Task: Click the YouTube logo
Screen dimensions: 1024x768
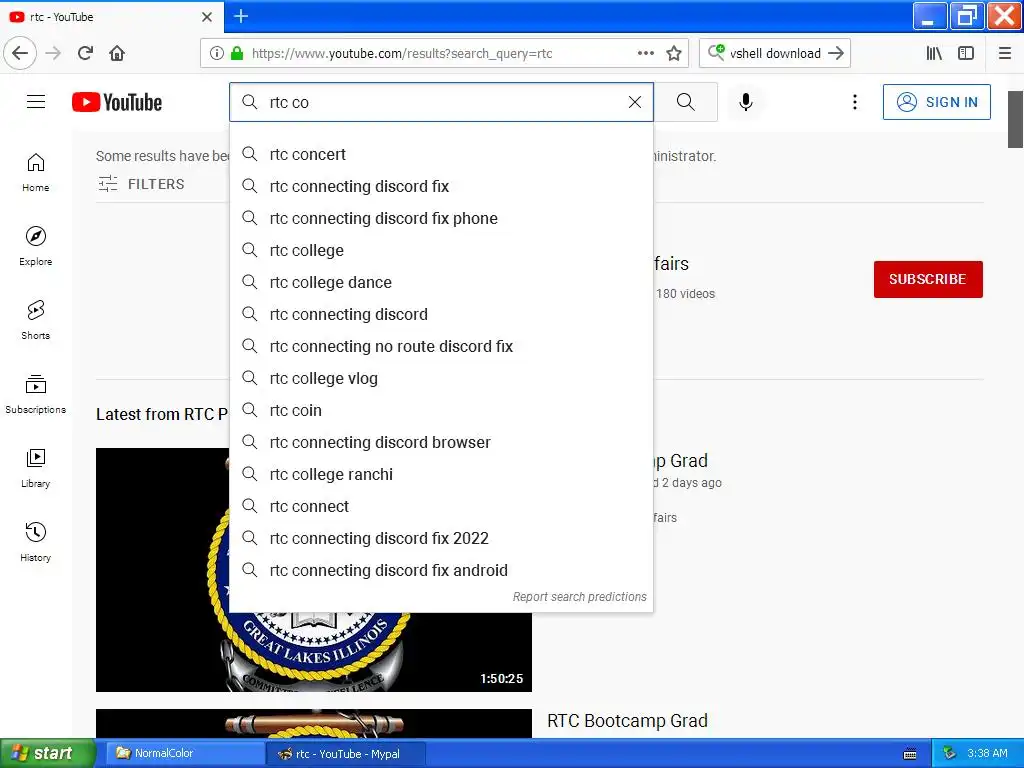Action: [117, 103]
